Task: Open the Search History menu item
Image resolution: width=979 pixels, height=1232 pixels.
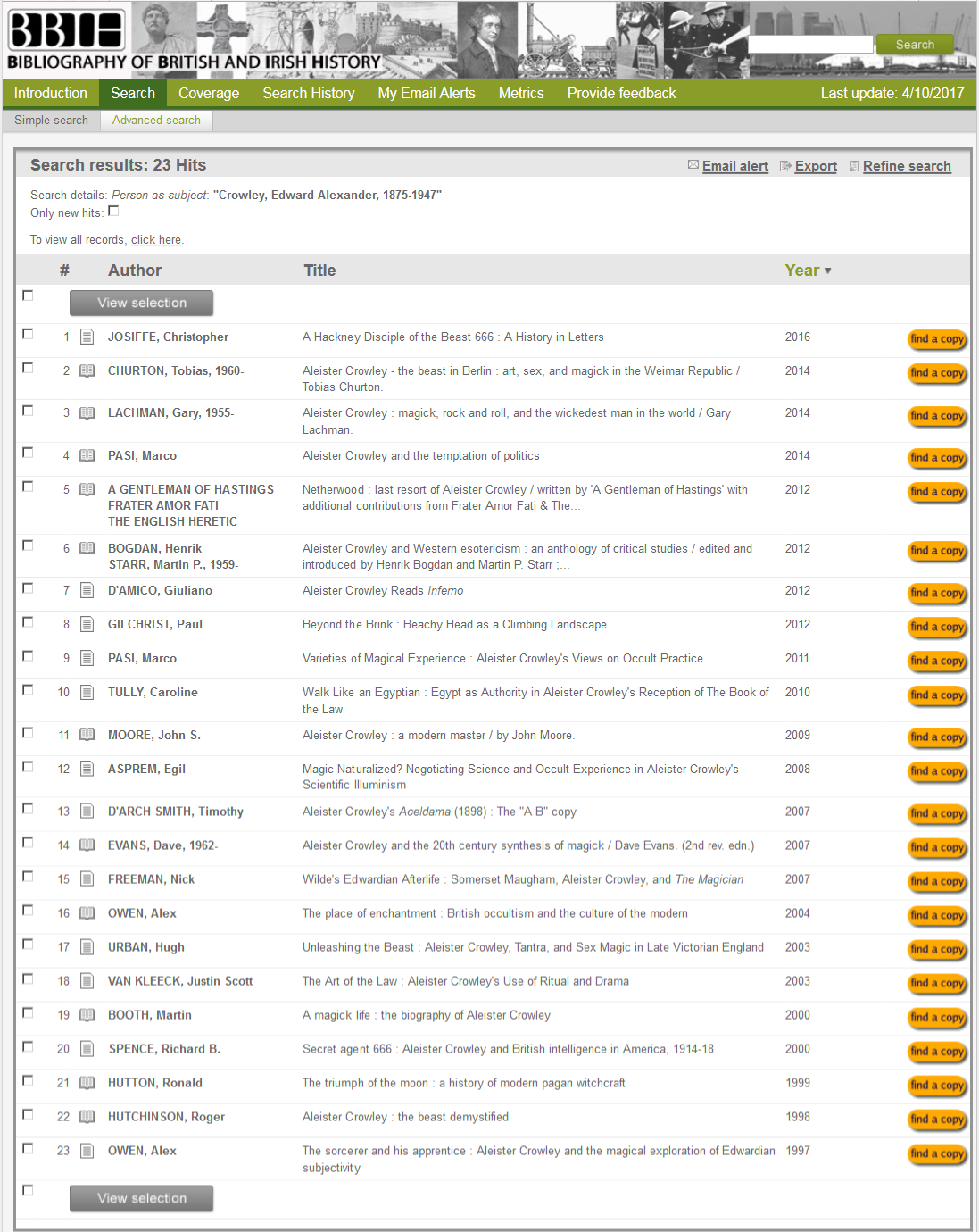Action: point(308,93)
